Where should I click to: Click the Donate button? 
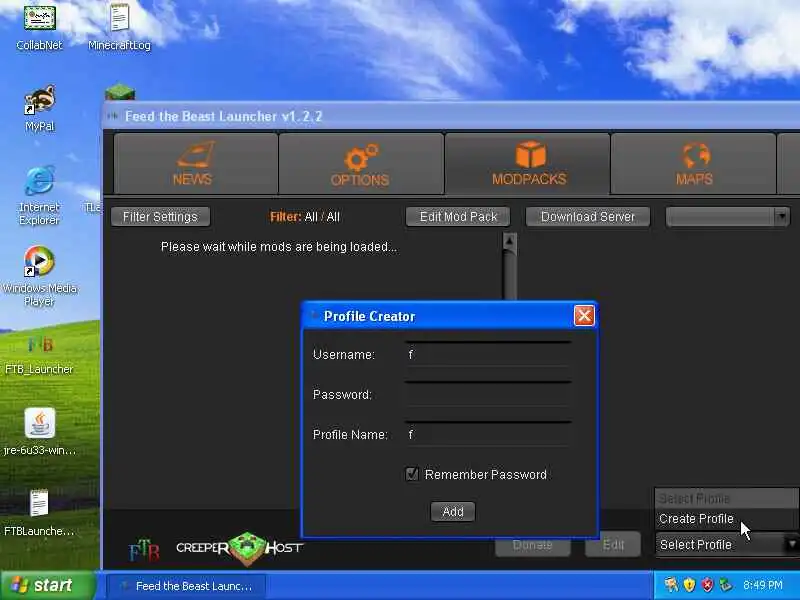click(x=532, y=545)
